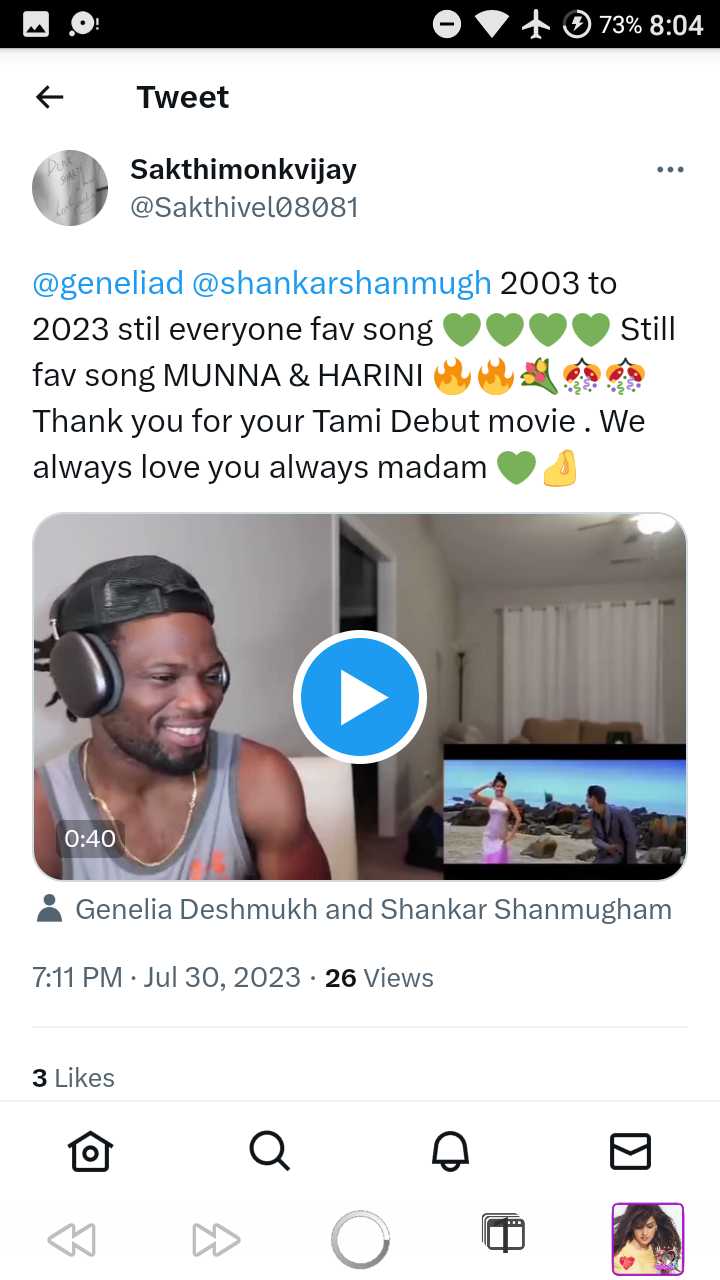Viewport: 720px width, 1280px height.
Task: Open the stacked windows icon
Action: pyautogui.click(x=503, y=1234)
